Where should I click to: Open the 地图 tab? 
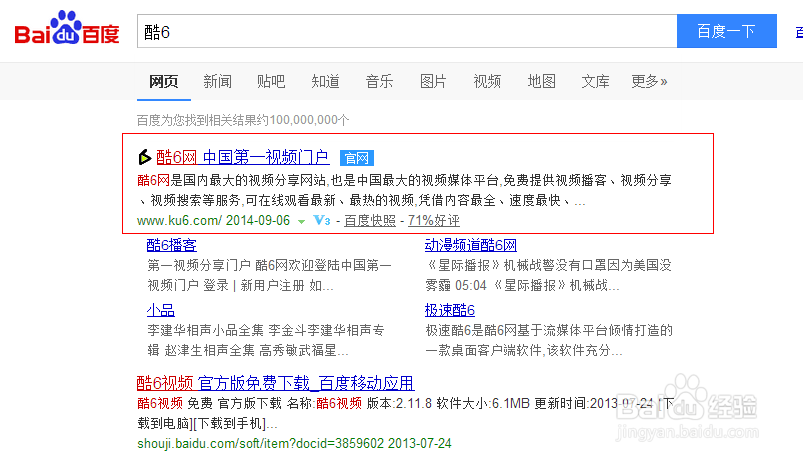pos(541,81)
